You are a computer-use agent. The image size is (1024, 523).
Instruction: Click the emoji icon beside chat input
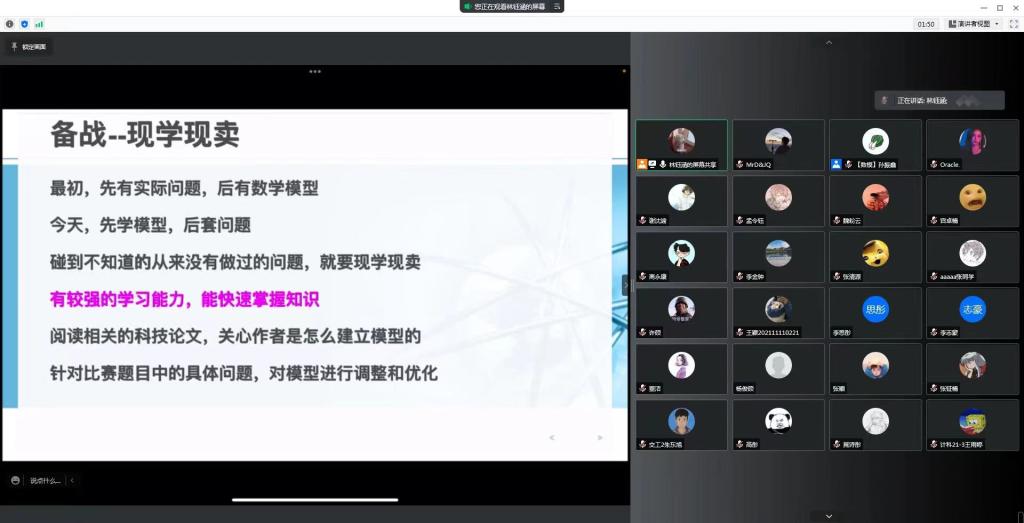[15, 480]
